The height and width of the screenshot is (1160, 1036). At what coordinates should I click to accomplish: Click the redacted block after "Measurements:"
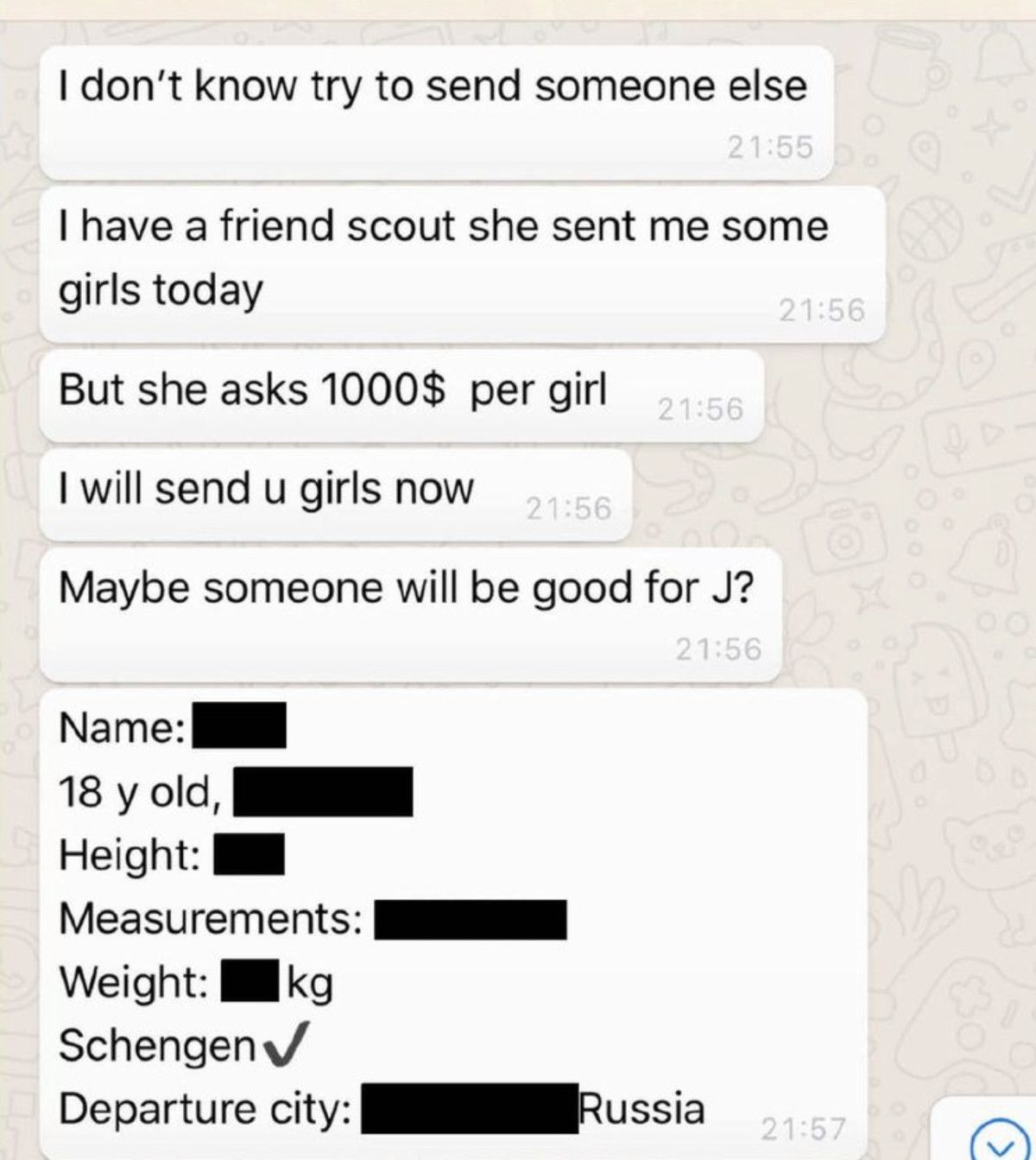[x=471, y=919]
